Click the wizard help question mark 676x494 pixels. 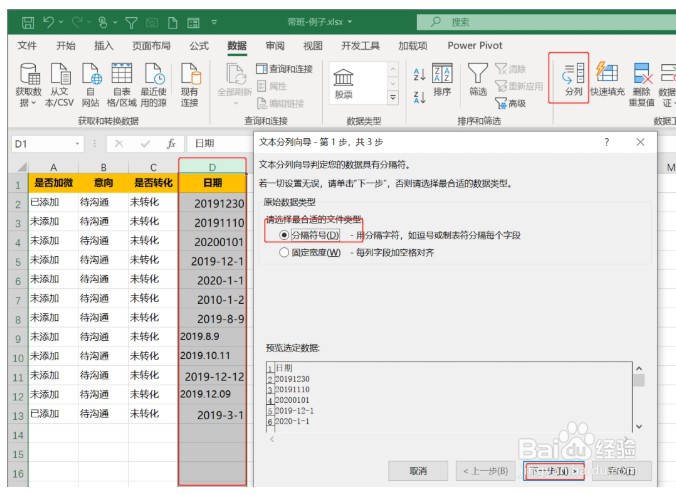pyautogui.click(x=607, y=142)
